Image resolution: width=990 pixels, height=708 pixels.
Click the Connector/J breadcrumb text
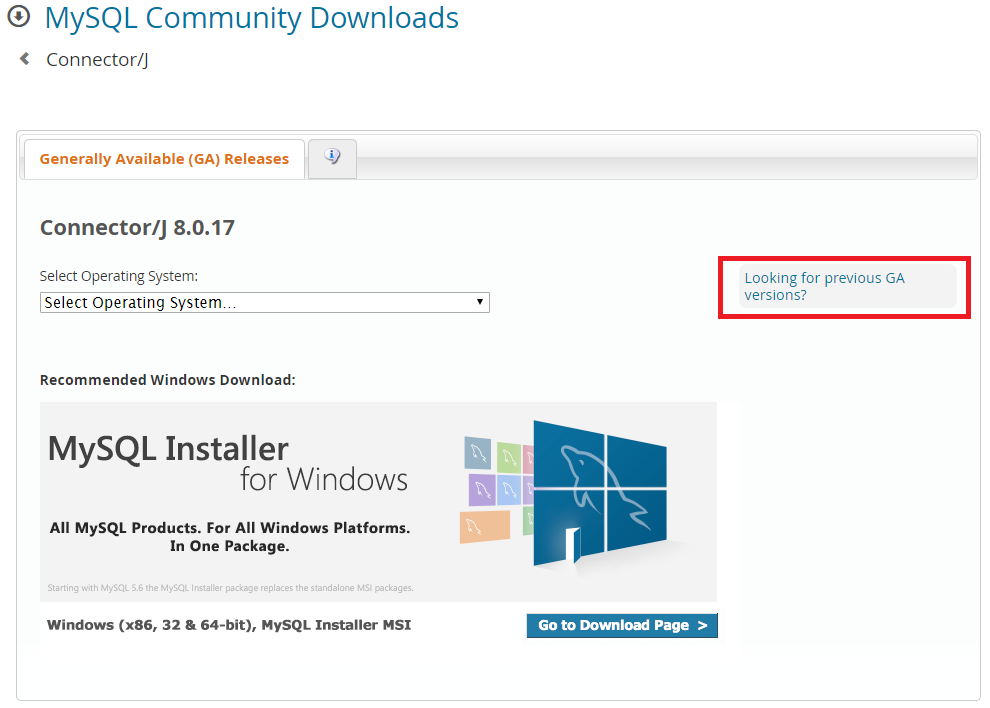[x=97, y=59]
